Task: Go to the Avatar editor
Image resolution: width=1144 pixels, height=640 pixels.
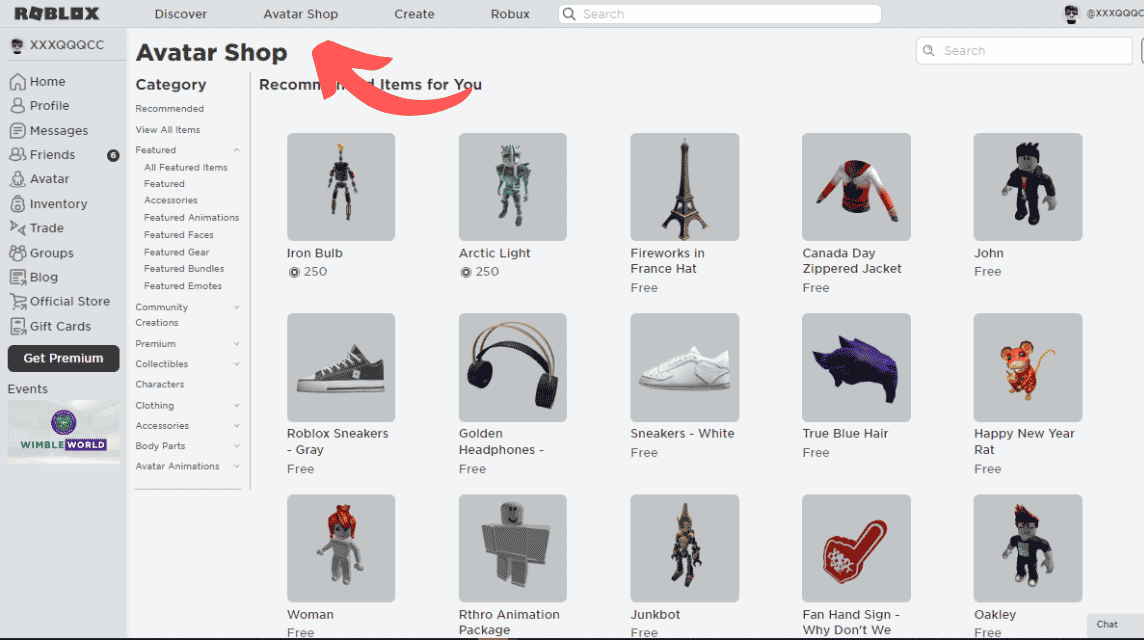Action: click(x=40, y=179)
